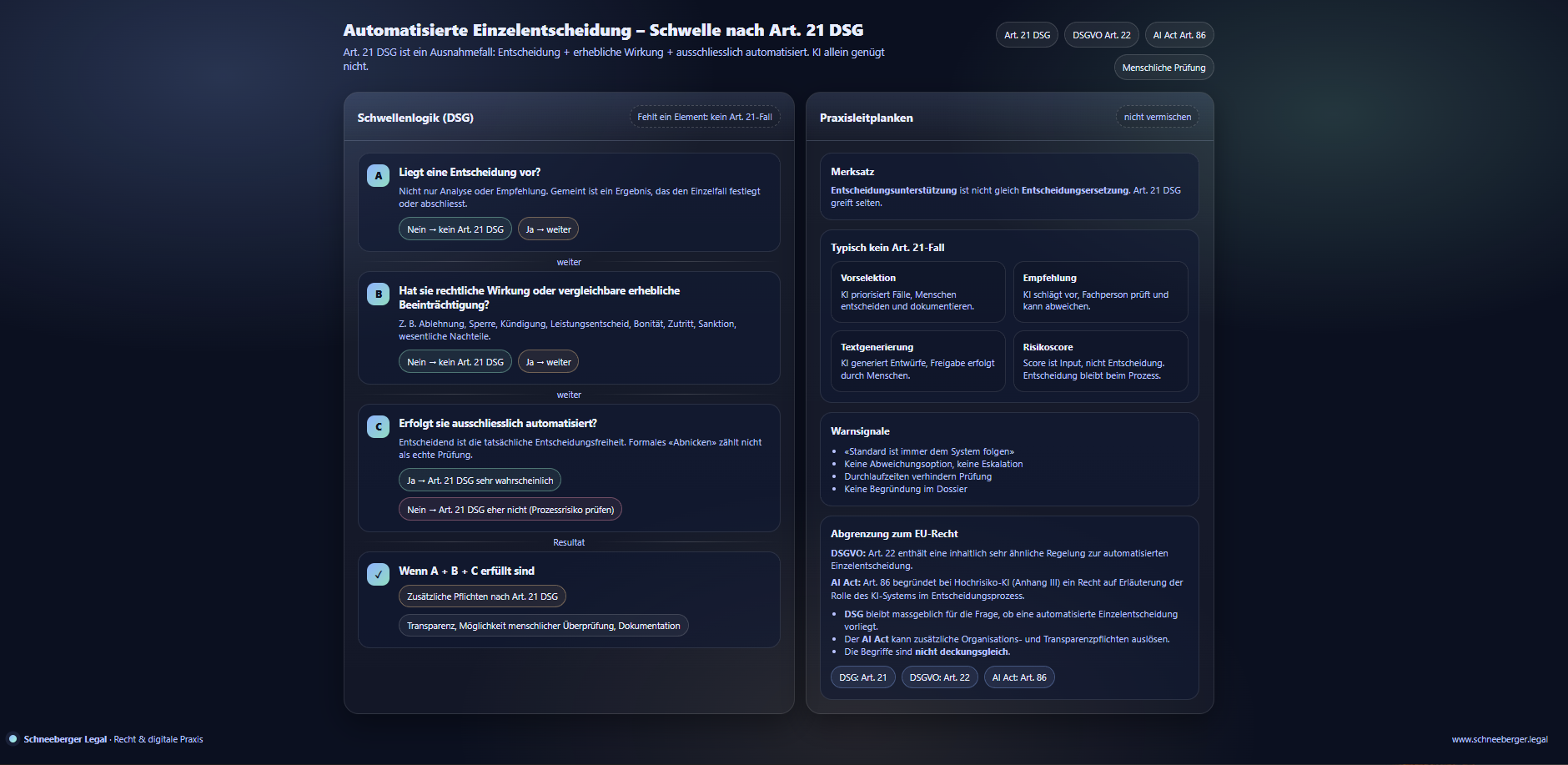The height and width of the screenshot is (765, 1568).
Task: Select the header tag "DSGVO Art. 22"
Action: pyautogui.click(x=1101, y=35)
